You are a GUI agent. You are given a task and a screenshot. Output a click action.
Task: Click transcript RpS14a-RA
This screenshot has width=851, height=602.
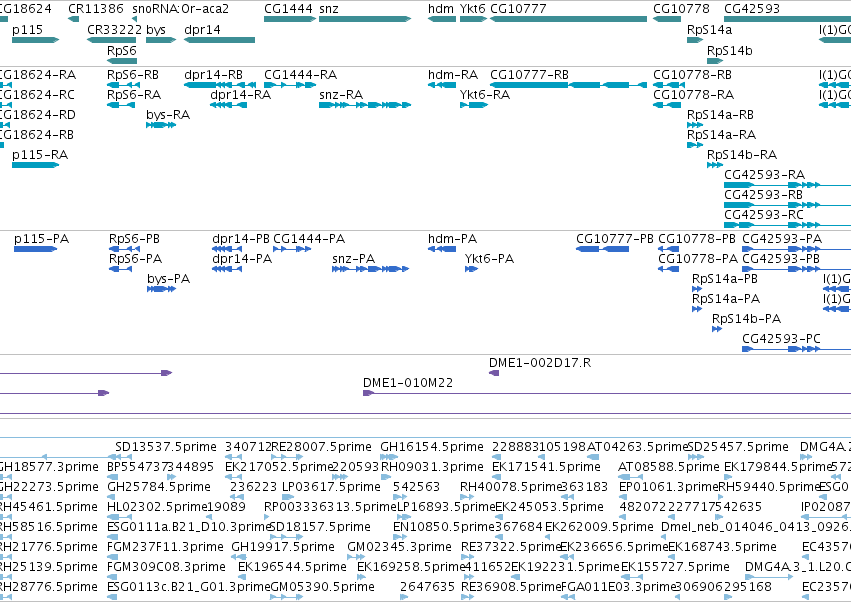tap(695, 145)
